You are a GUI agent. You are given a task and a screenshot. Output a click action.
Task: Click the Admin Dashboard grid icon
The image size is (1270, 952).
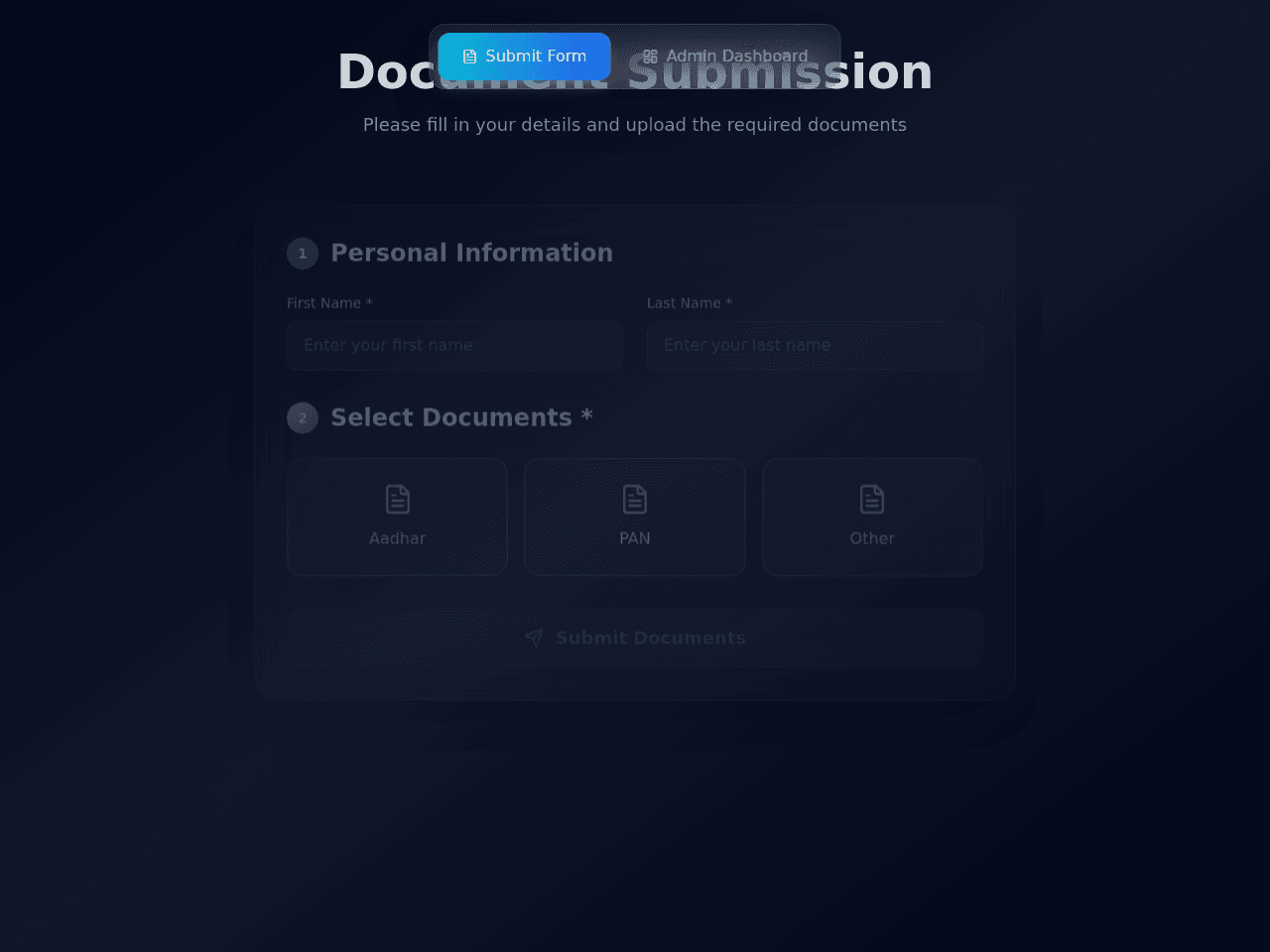click(x=650, y=57)
